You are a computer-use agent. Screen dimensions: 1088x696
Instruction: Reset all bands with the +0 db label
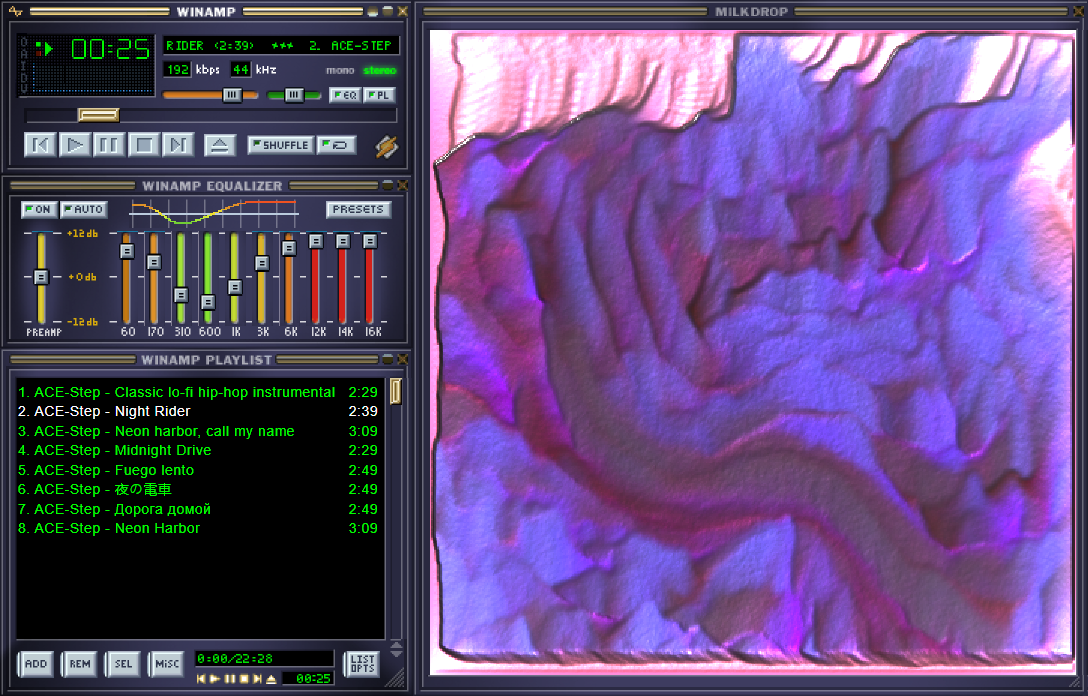pos(82,277)
